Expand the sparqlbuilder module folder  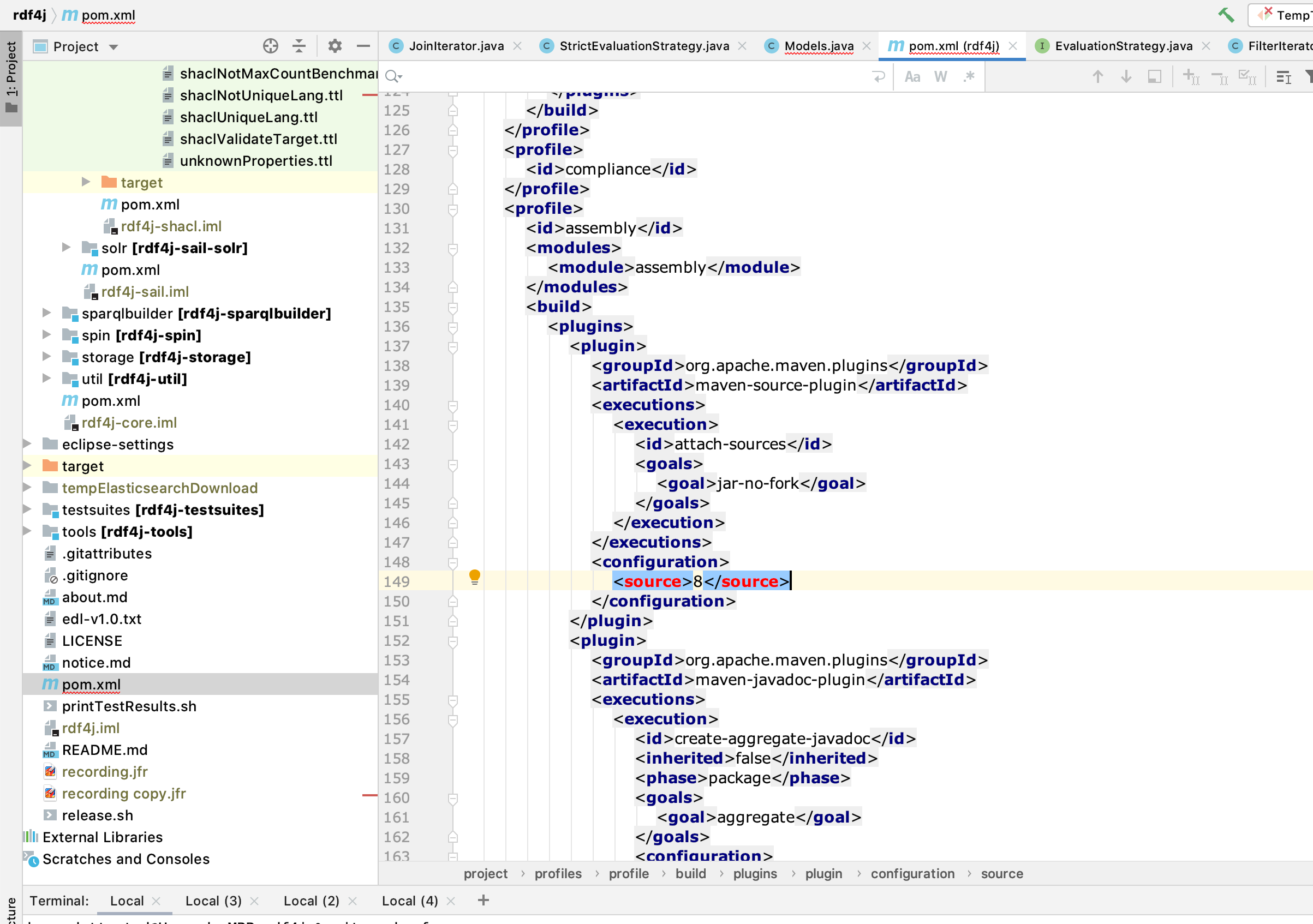(x=47, y=313)
